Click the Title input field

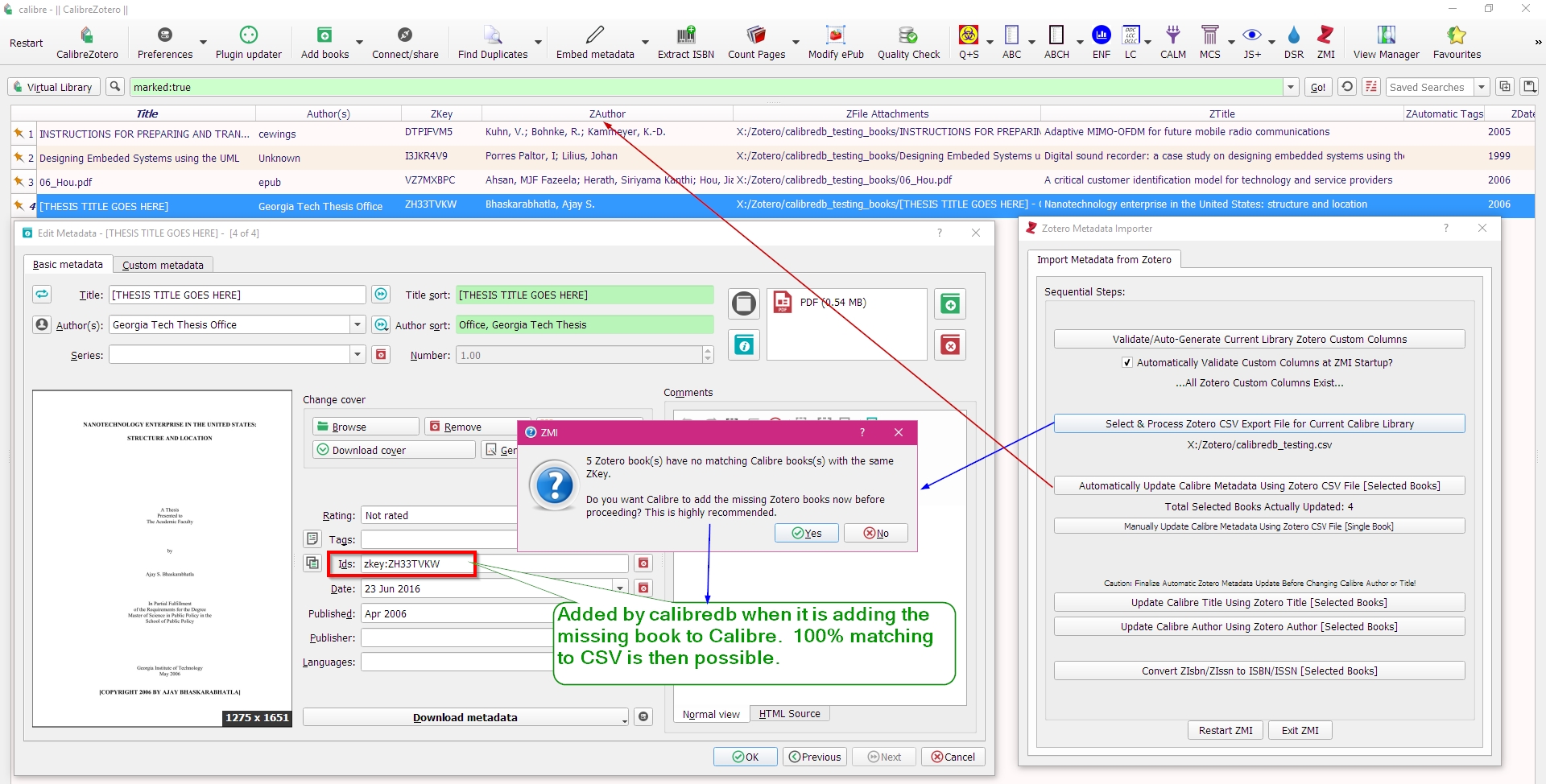[238, 295]
